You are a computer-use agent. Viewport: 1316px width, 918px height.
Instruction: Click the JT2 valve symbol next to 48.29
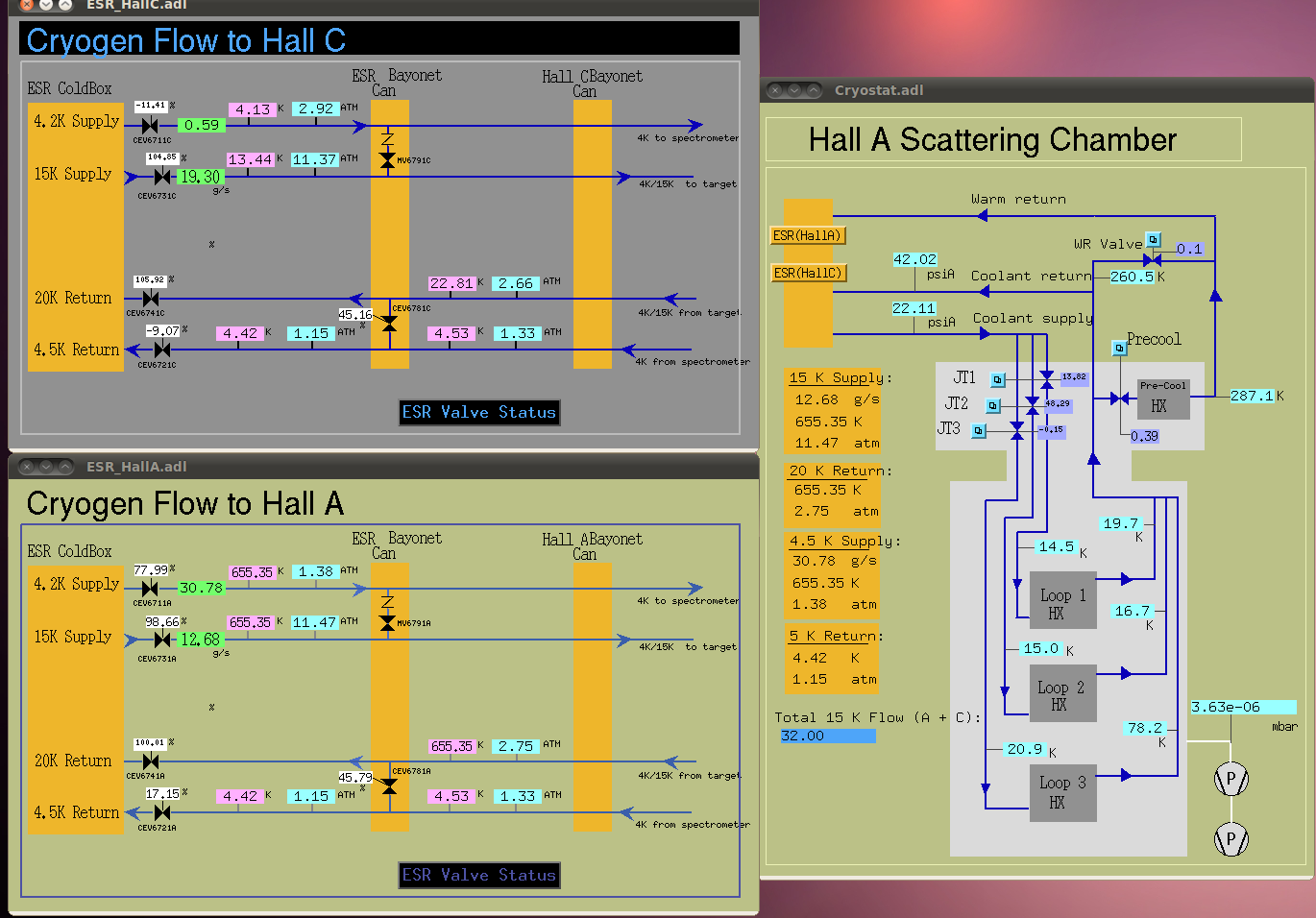click(x=1033, y=405)
